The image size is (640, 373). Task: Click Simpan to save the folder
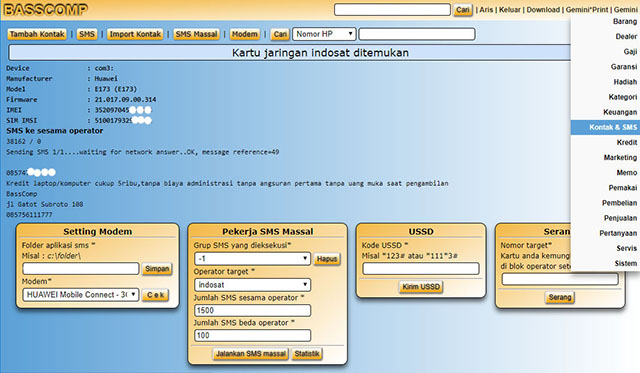(x=157, y=269)
